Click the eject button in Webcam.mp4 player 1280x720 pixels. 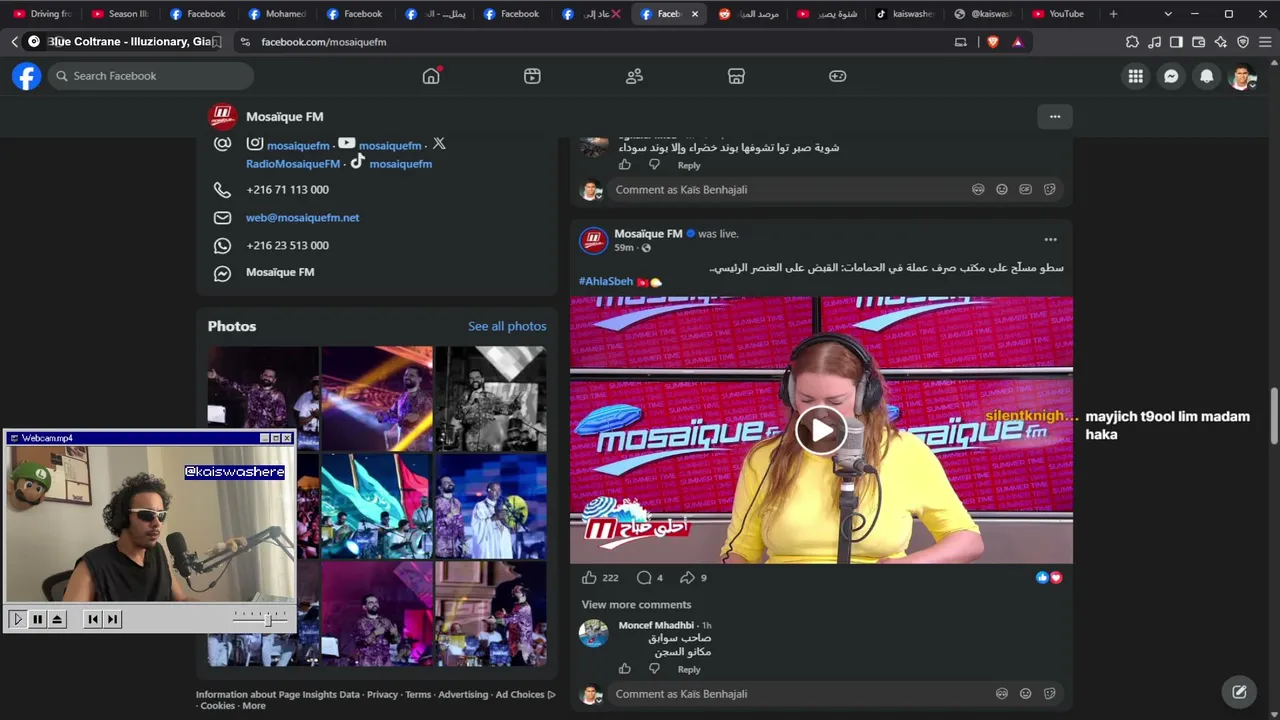coord(57,619)
